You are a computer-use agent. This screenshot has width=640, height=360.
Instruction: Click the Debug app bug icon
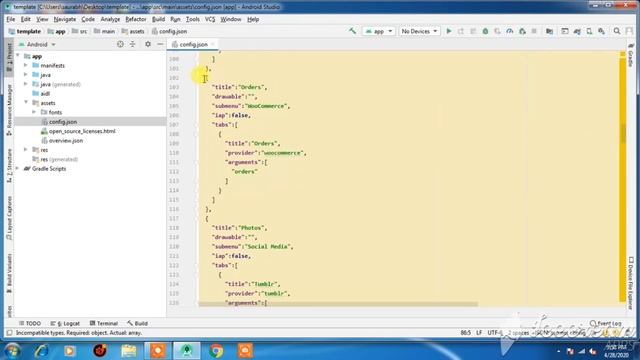(x=485, y=31)
